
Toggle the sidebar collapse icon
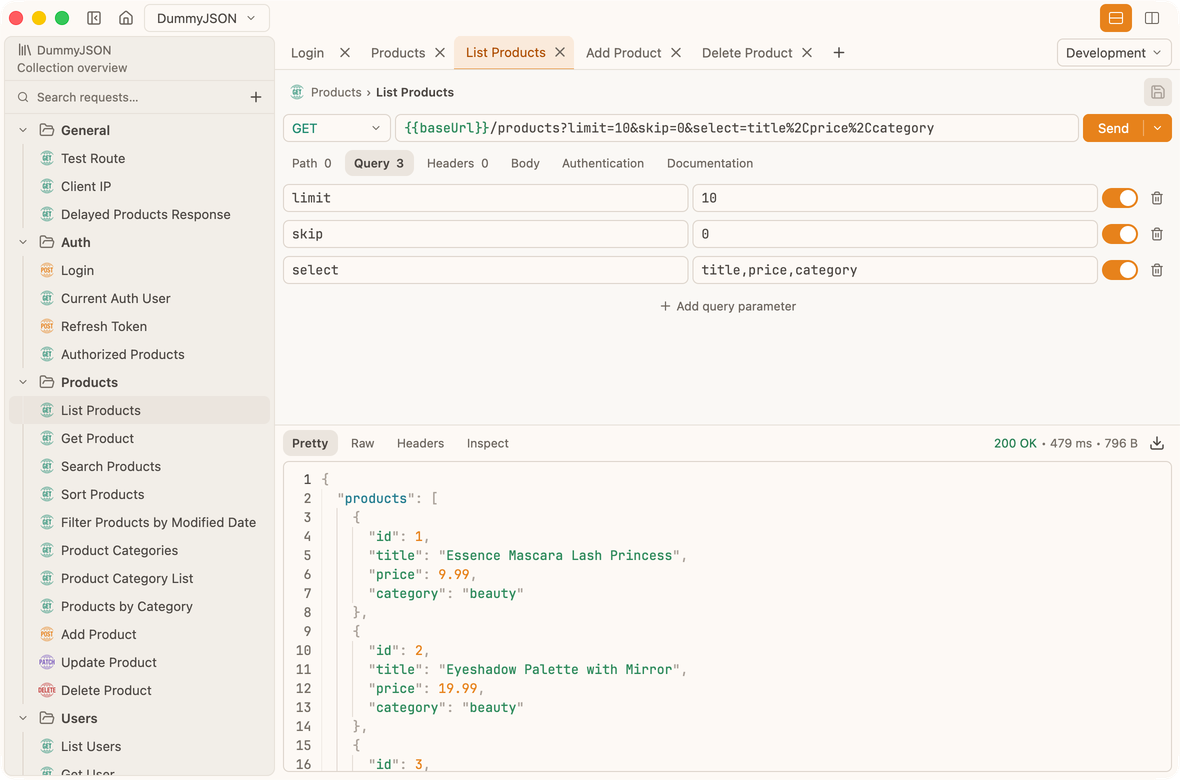coord(94,18)
